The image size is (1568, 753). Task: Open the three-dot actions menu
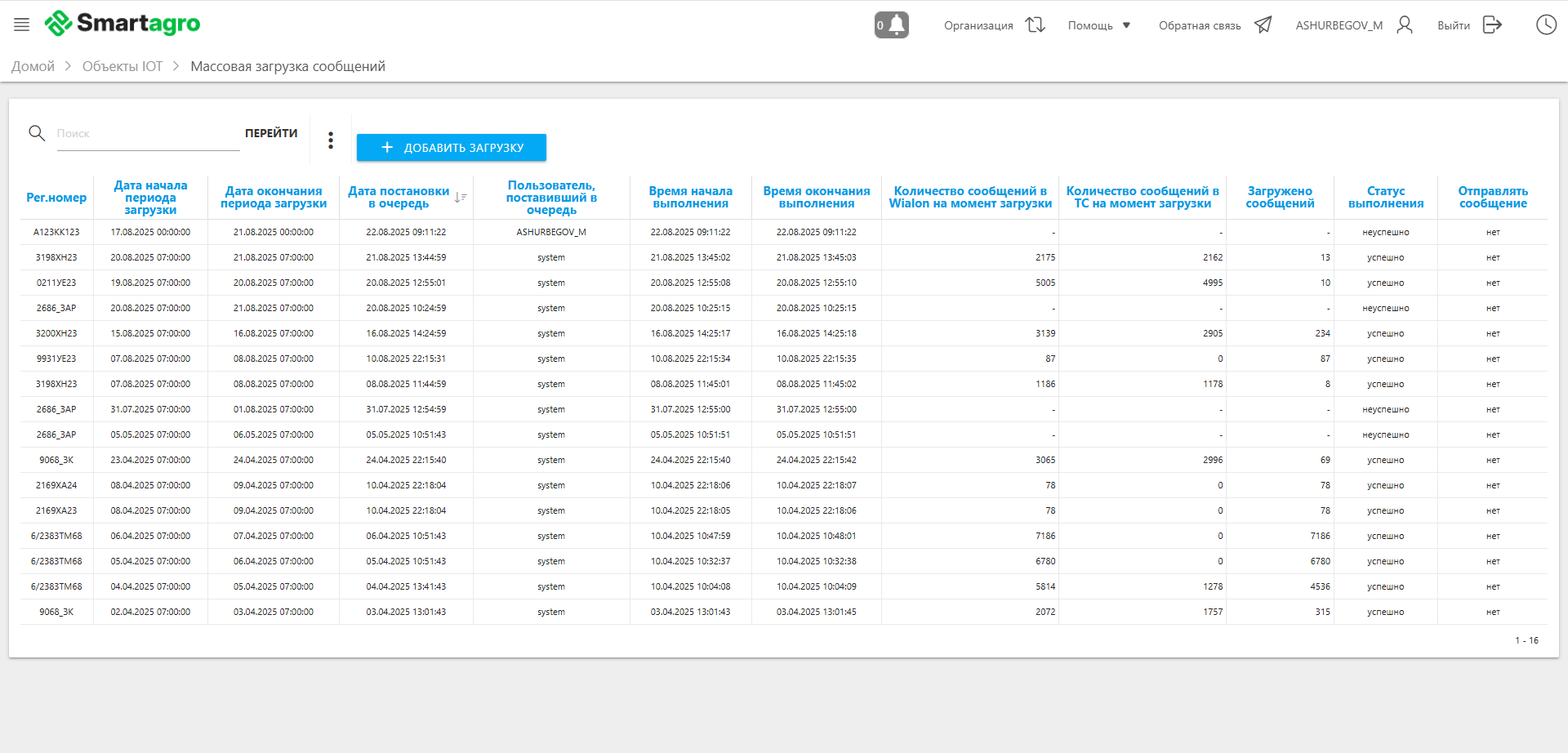pos(331,140)
